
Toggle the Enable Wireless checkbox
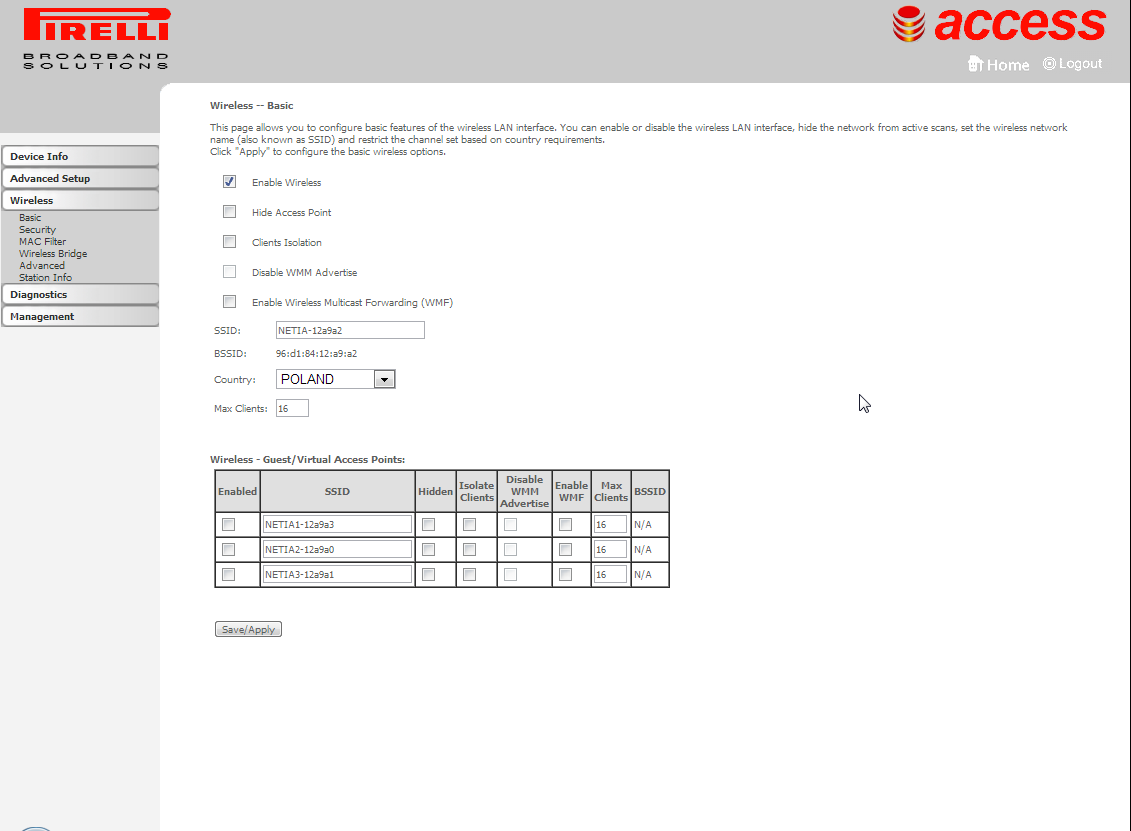coord(229,182)
